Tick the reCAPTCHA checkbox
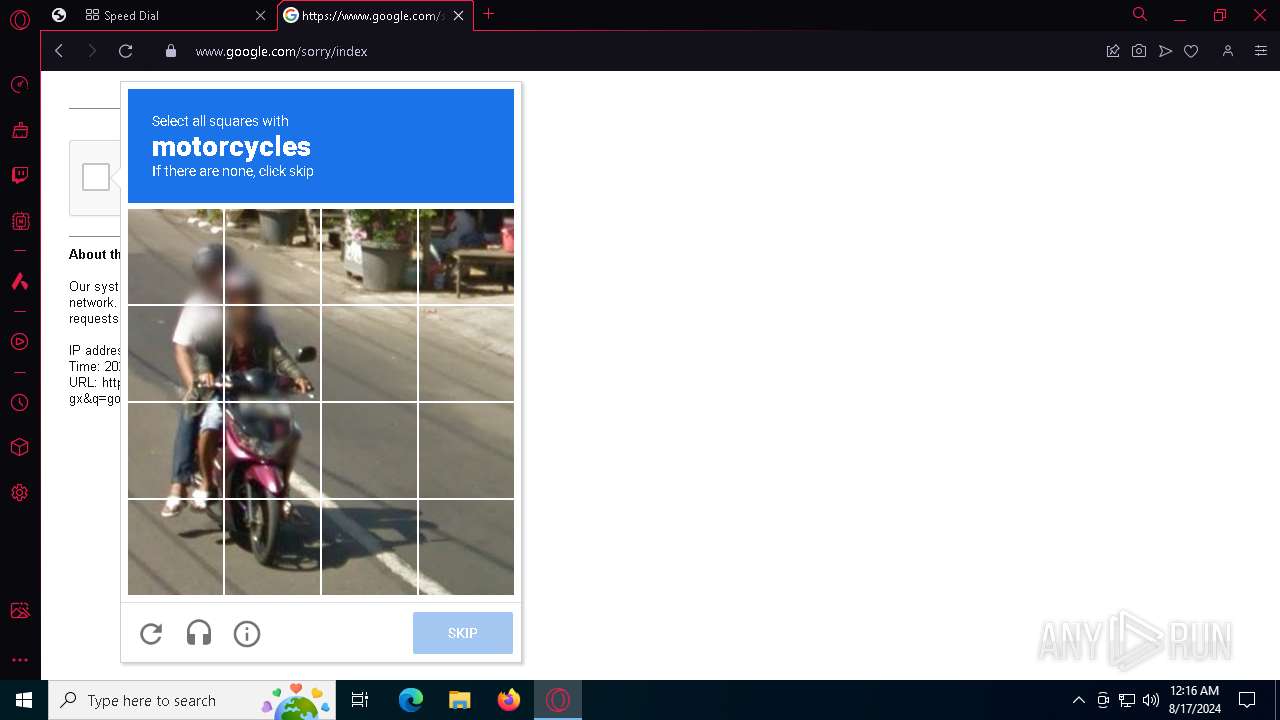 [x=96, y=177]
